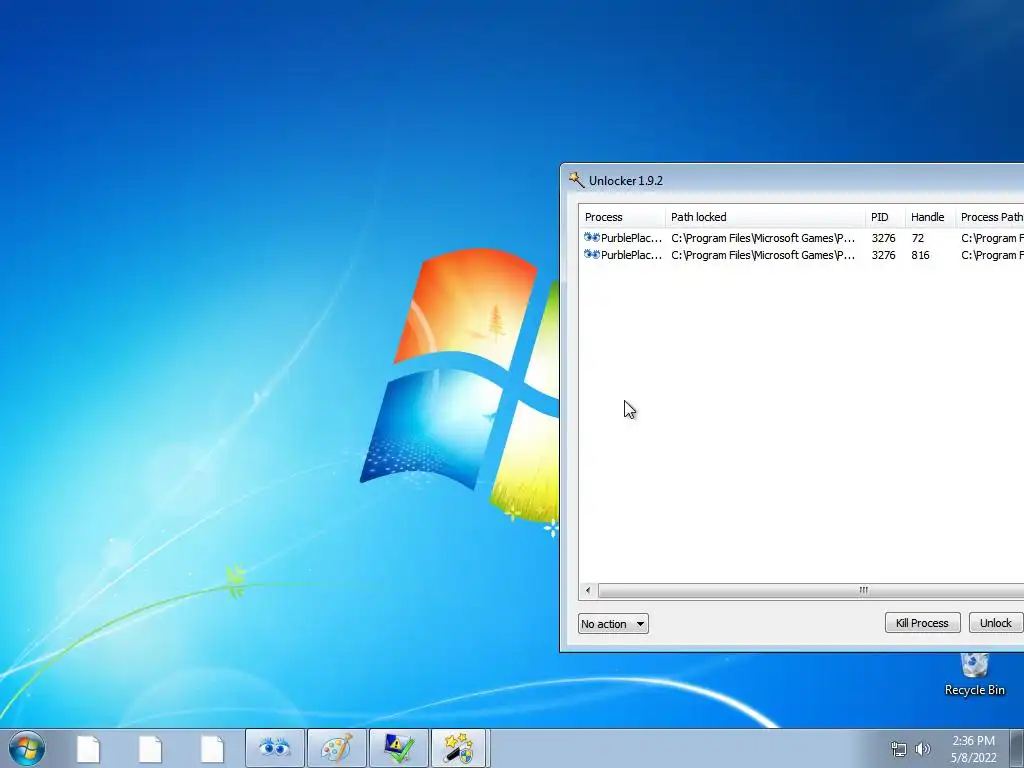Click the Kill Process button
1024x768 pixels.
click(922, 623)
